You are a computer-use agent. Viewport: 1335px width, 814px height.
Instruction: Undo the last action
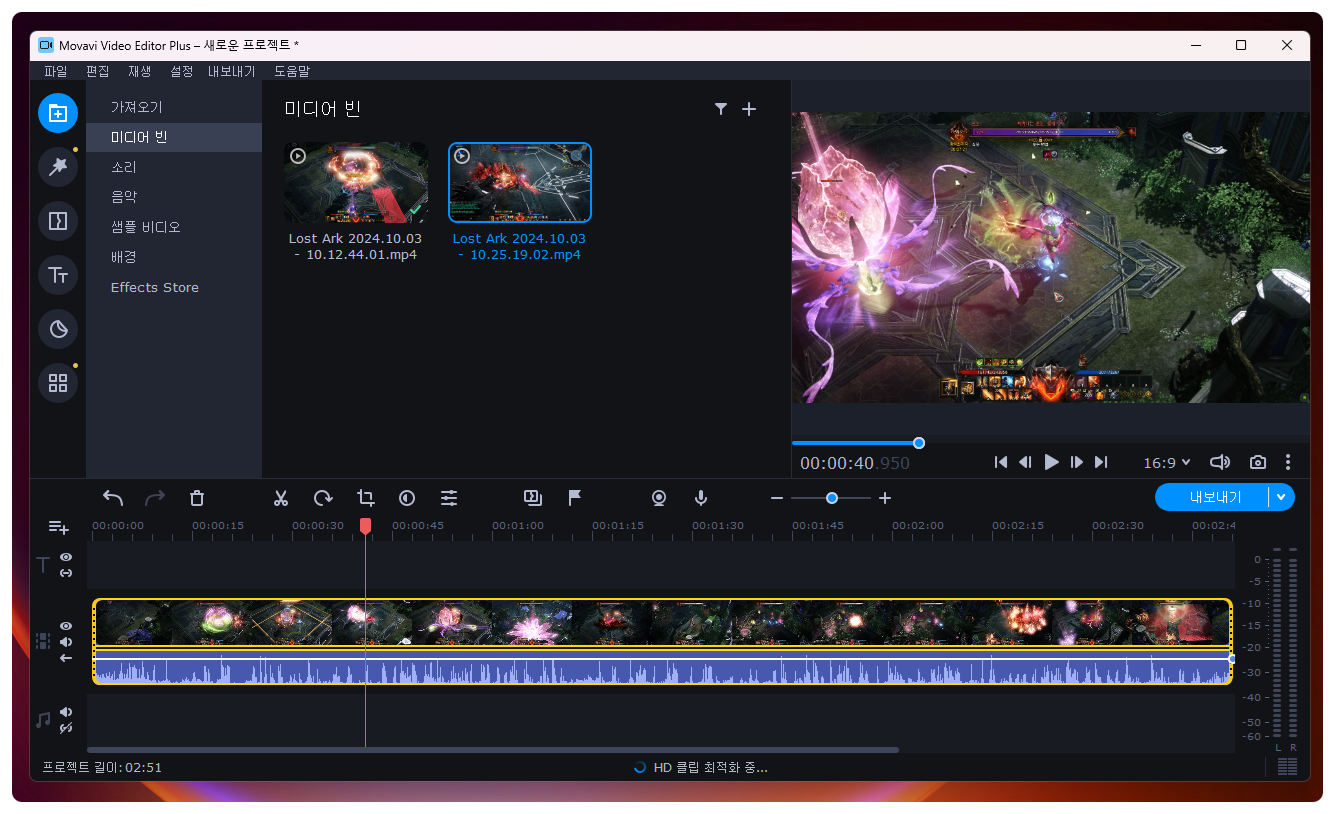coord(113,497)
